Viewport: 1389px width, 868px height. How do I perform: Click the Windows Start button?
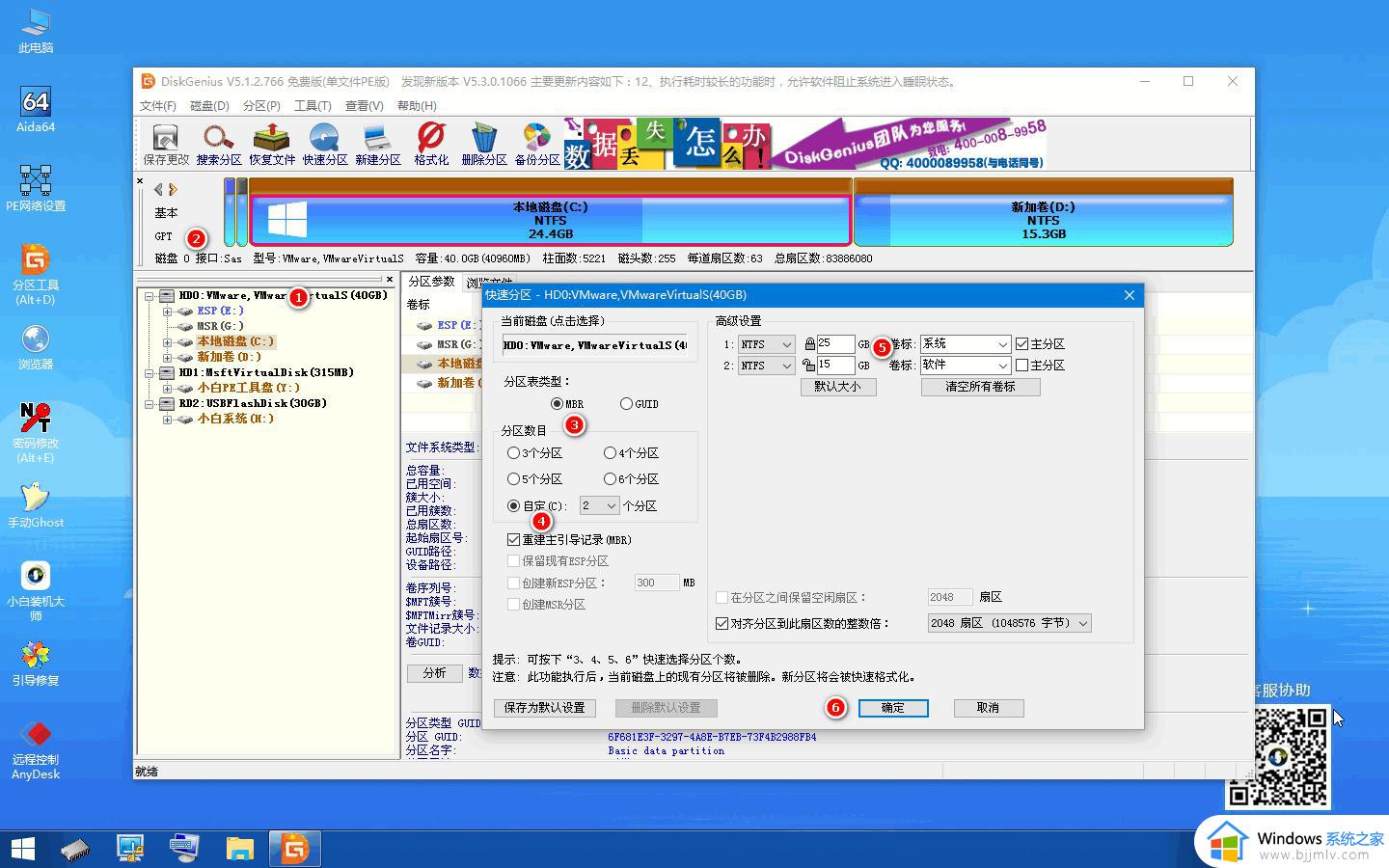pos(22,849)
